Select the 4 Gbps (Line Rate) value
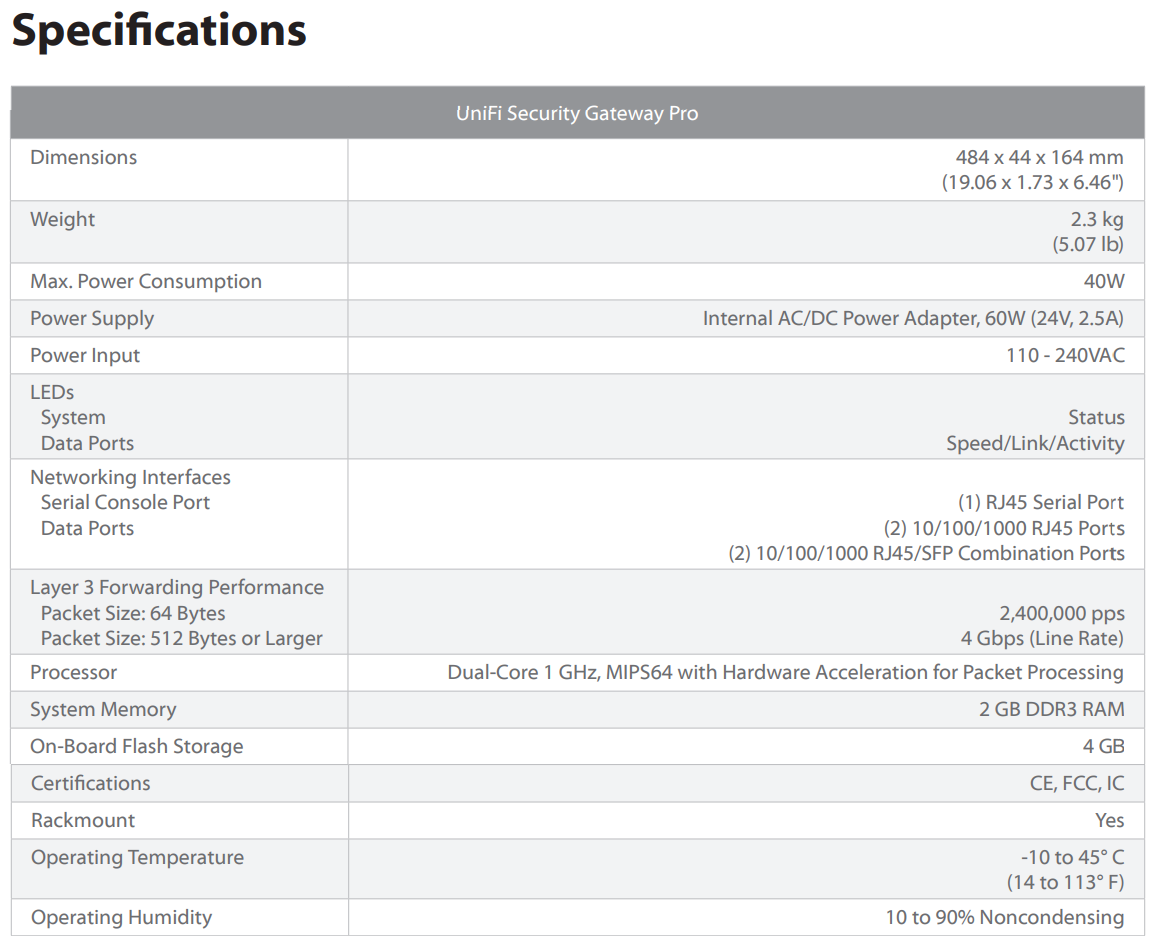The image size is (1153, 941). pos(1042,639)
